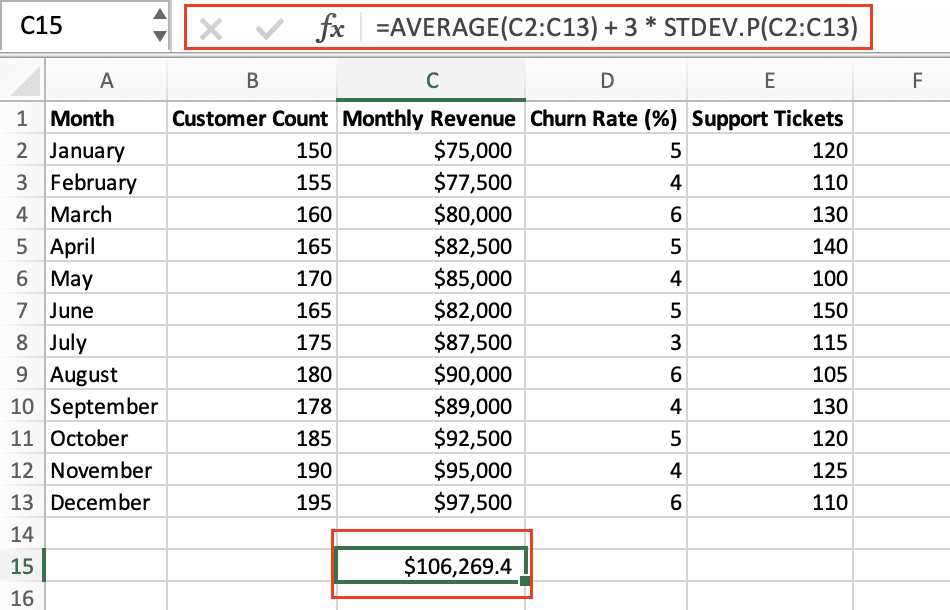
Task: Select the 'April' cell
Action: tap(106, 247)
